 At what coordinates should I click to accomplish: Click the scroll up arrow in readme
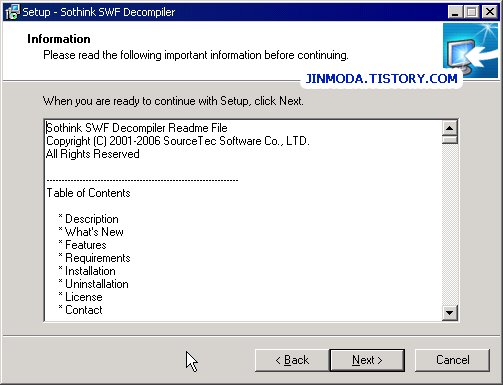450,128
